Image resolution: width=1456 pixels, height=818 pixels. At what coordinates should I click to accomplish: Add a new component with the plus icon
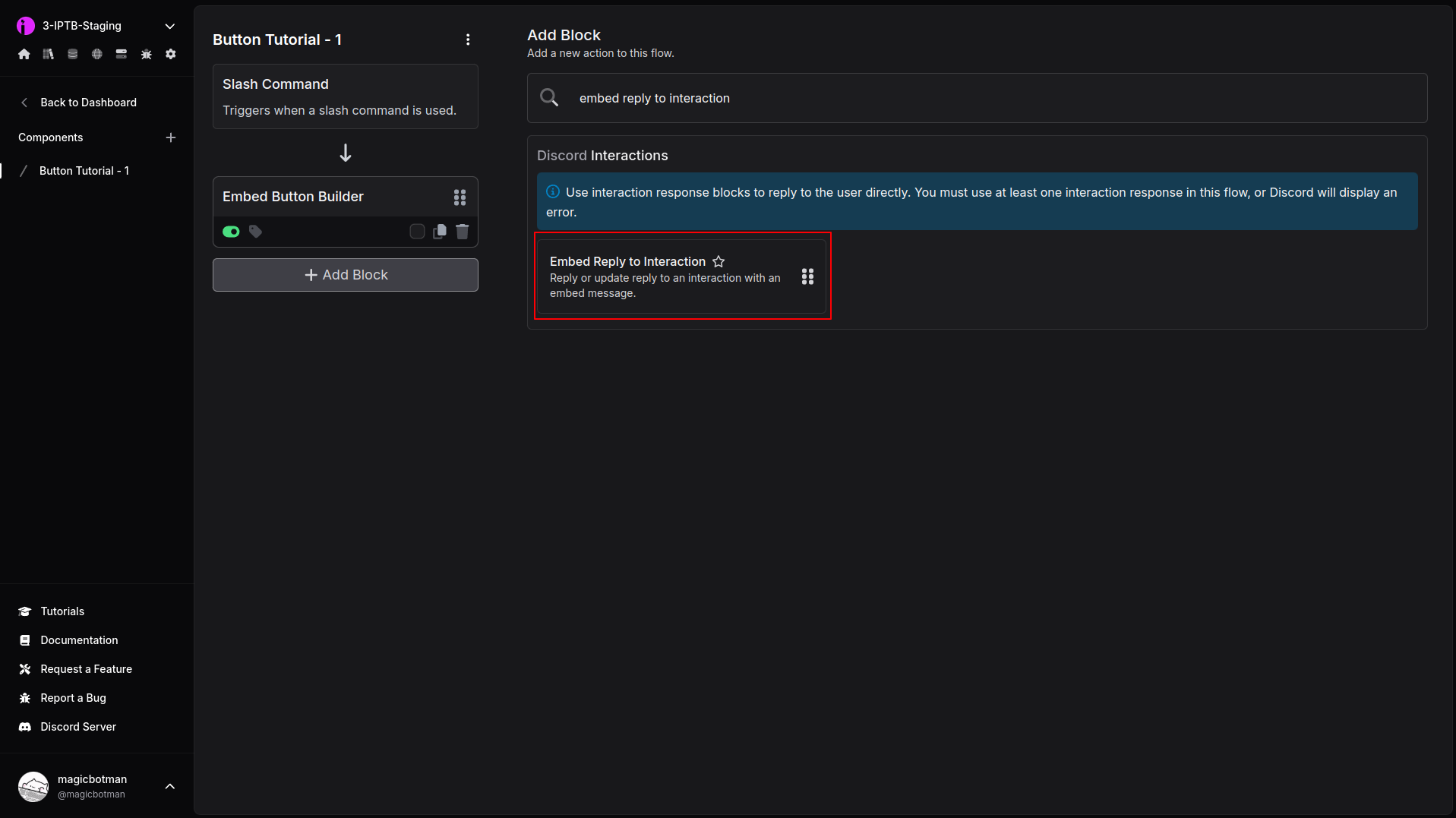(171, 137)
